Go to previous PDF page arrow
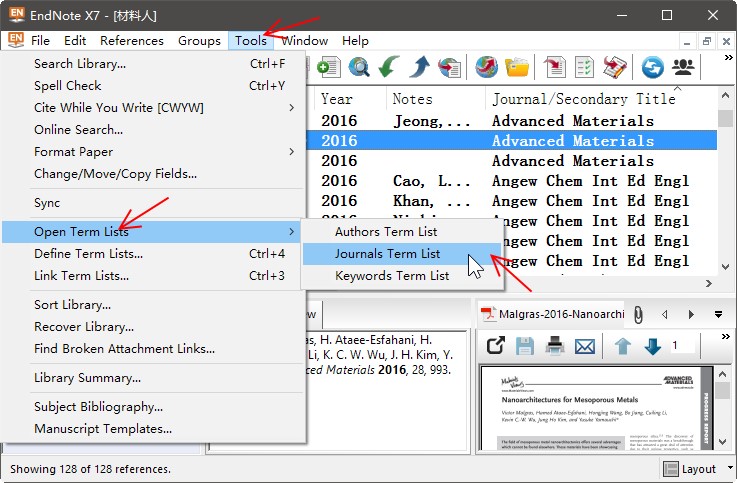This screenshot has height=483, width=737. (x=623, y=346)
